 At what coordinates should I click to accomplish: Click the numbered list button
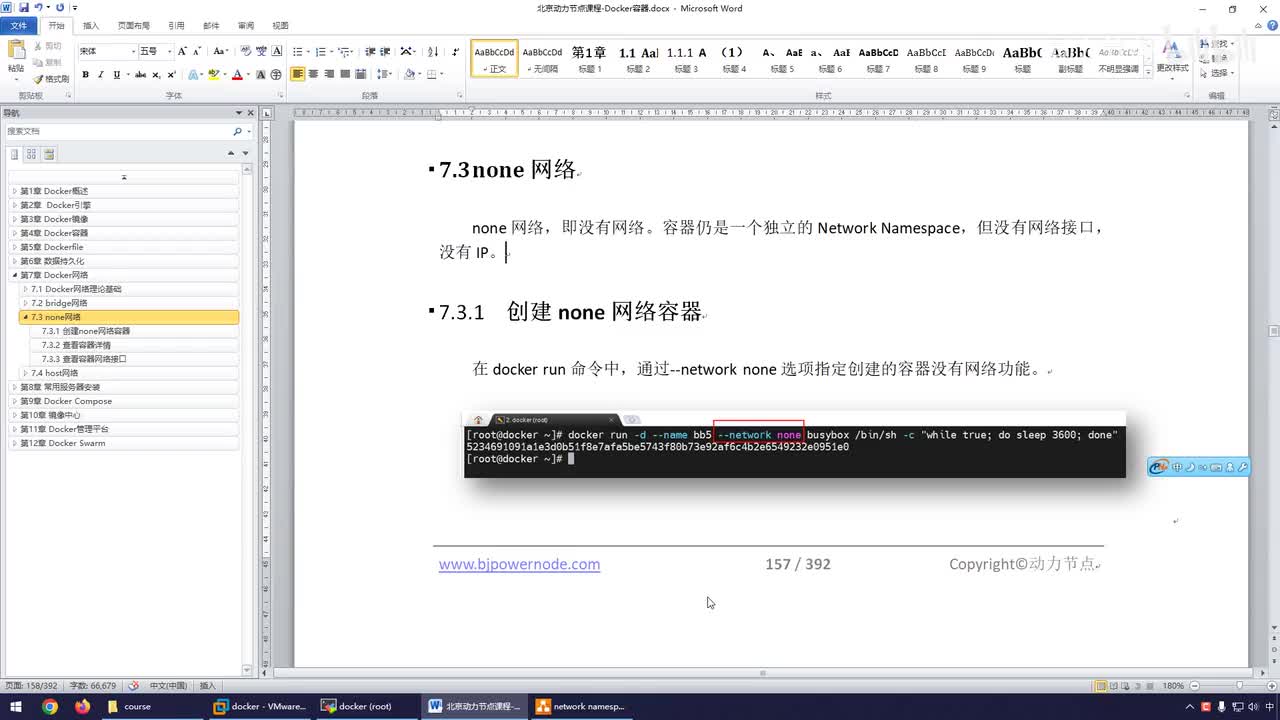click(321, 51)
